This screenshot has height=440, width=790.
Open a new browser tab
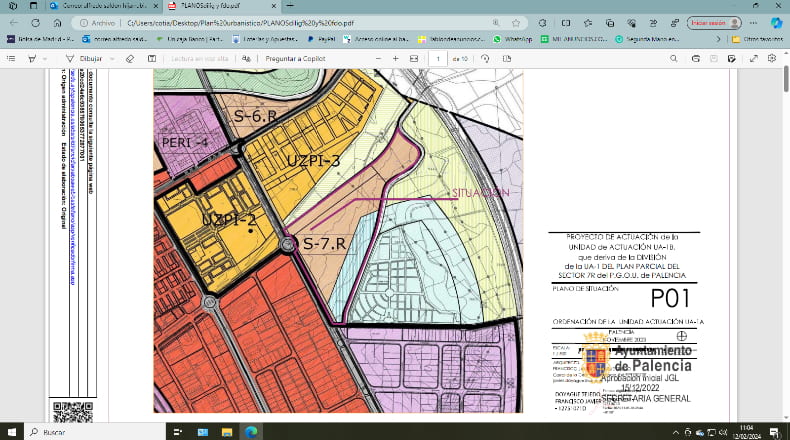(x=290, y=6)
